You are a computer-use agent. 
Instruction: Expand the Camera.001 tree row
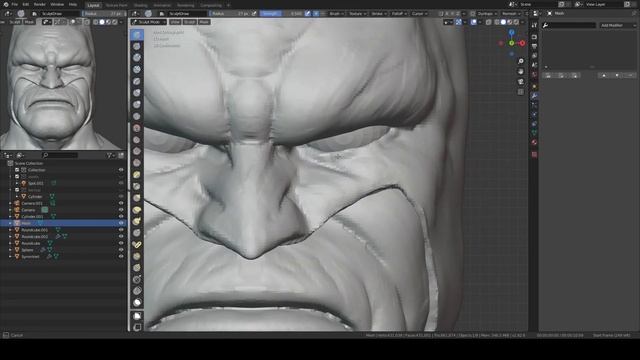tap(10, 203)
